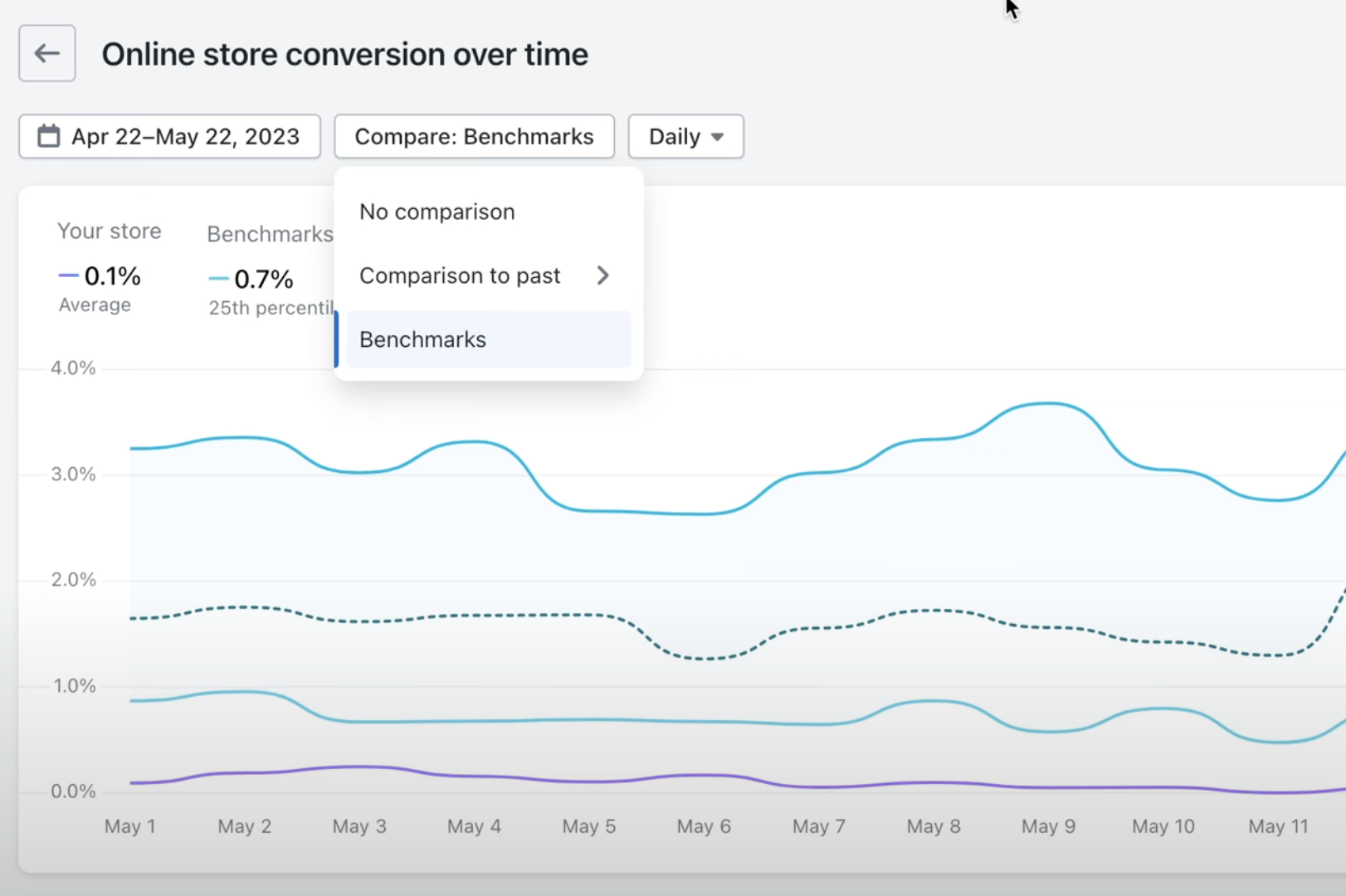Select Benchmarks in the compare menu

pyautogui.click(x=423, y=339)
